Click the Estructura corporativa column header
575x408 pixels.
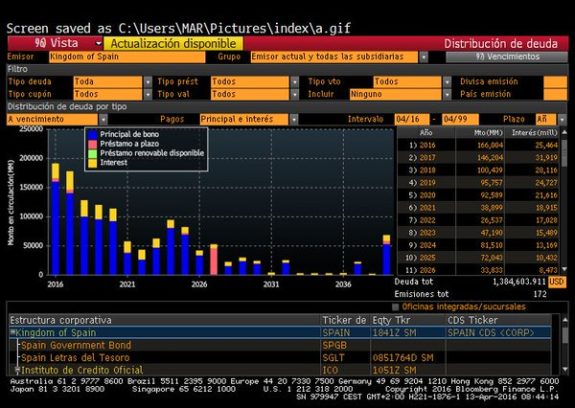click(165, 320)
